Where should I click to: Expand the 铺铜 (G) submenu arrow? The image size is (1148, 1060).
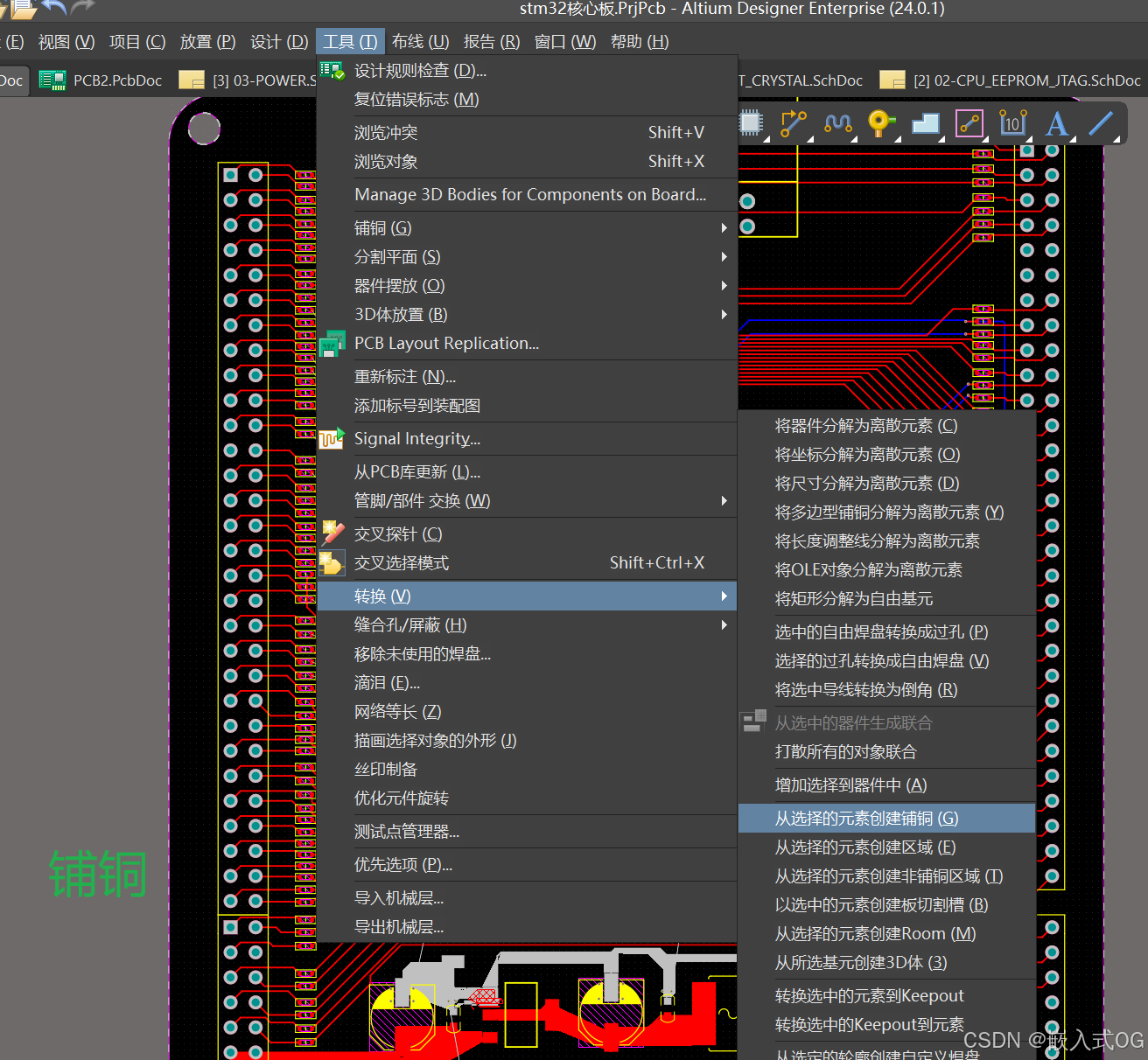pos(724,227)
